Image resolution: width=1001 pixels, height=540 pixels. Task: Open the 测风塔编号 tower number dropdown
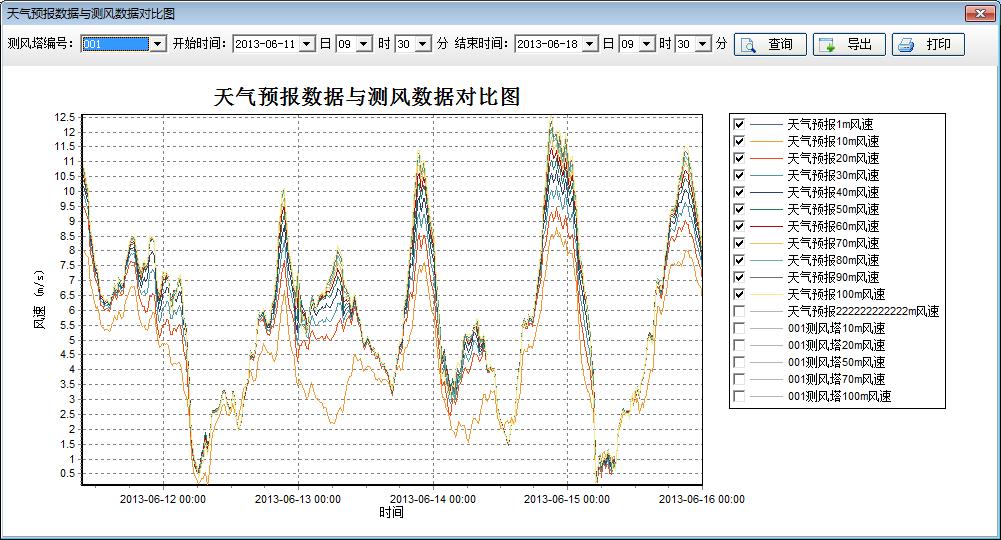click(158, 44)
